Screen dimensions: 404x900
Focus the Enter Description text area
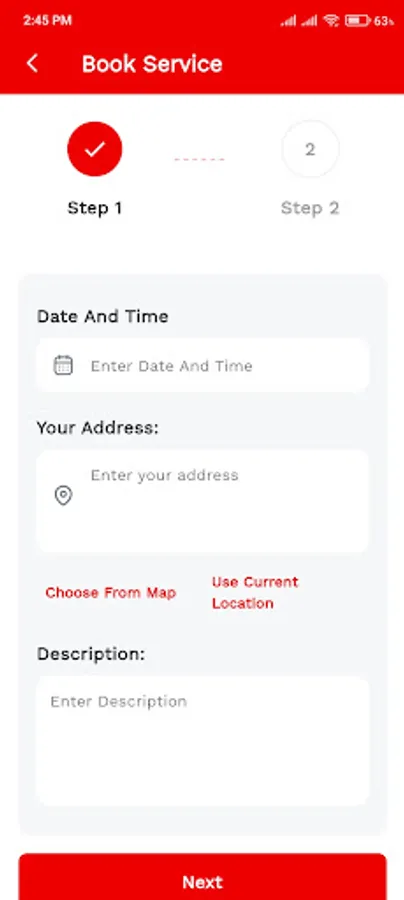click(x=203, y=741)
